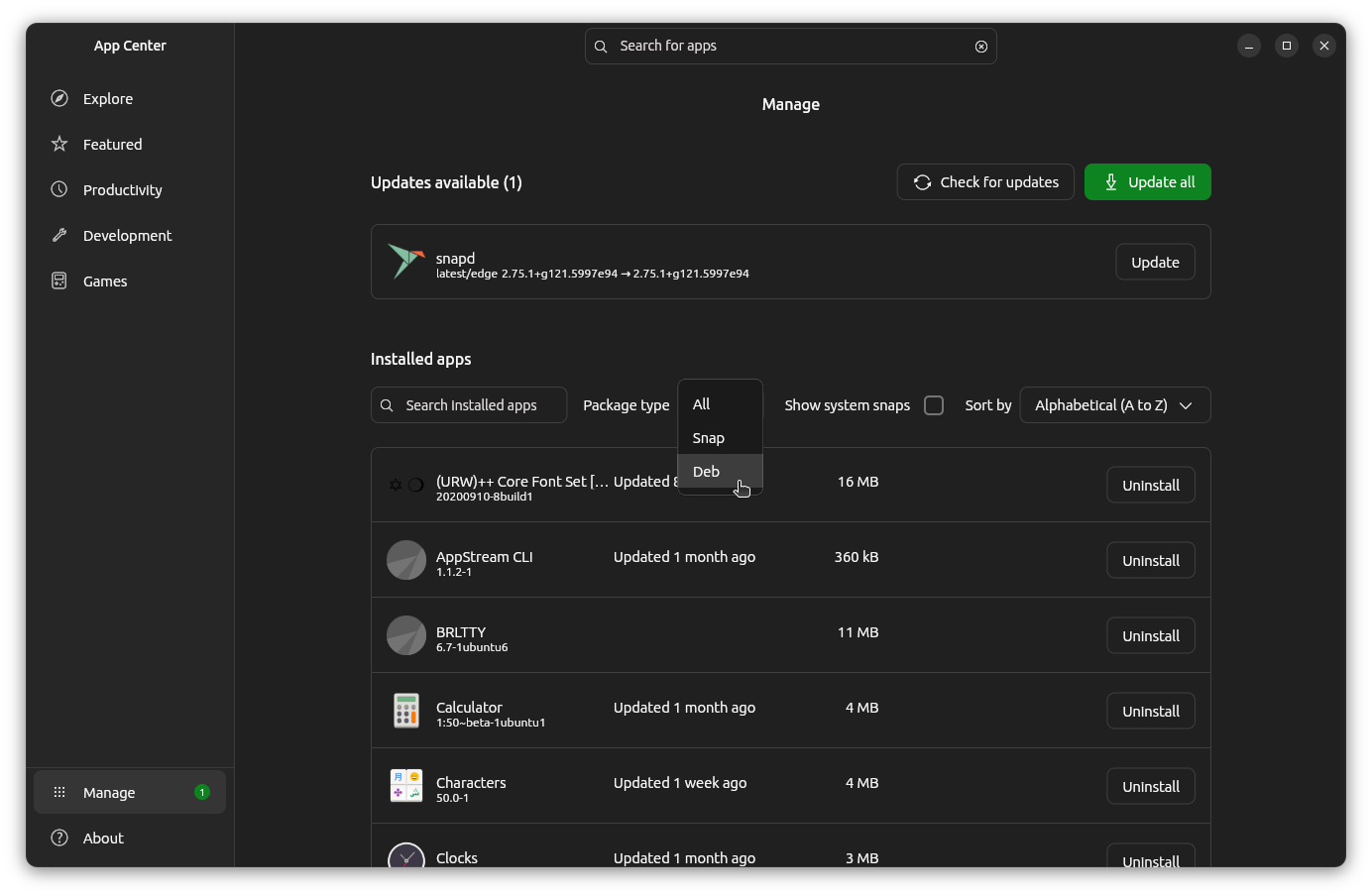Click the Clocks app icon

(x=406, y=856)
